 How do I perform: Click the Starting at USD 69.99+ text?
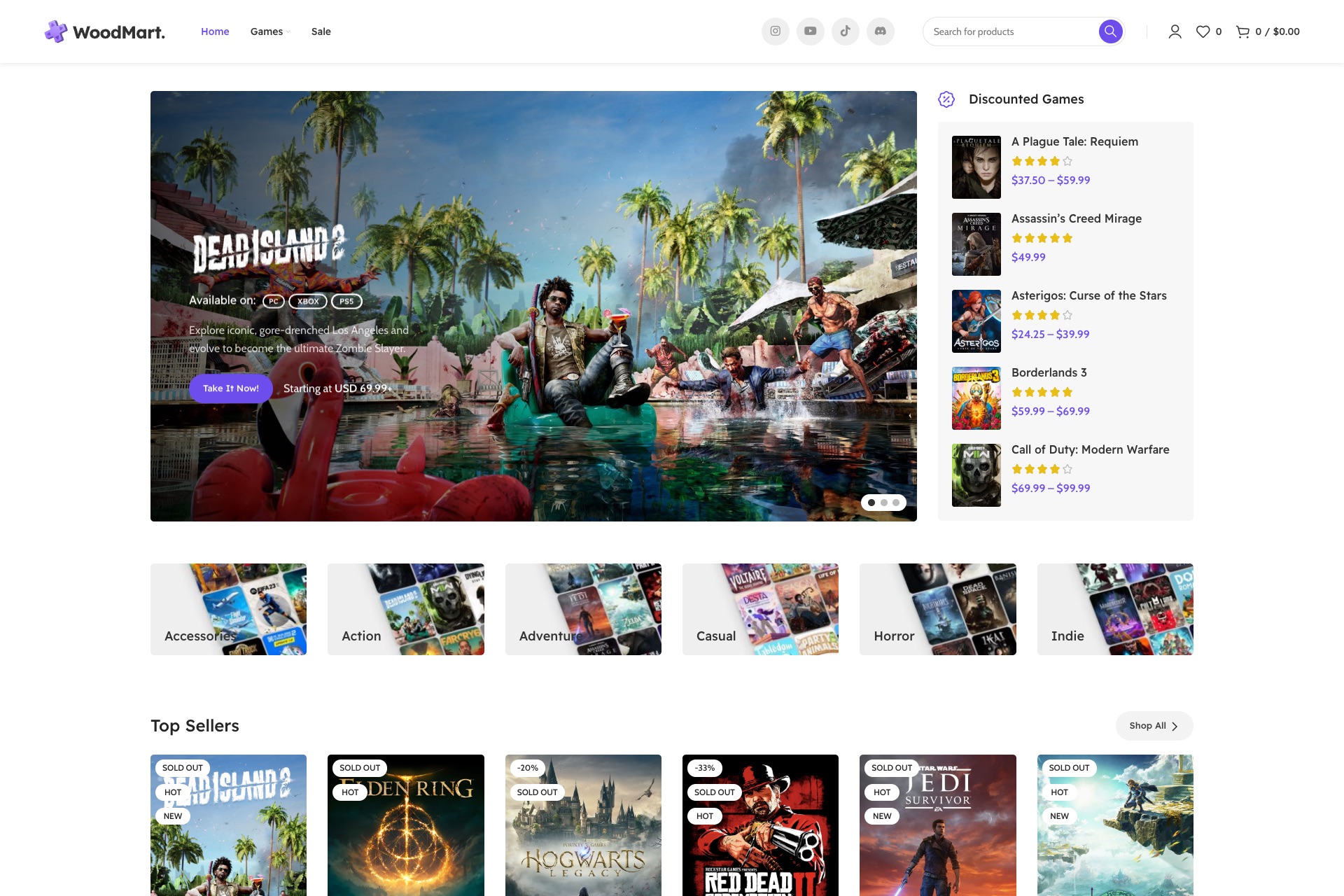click(337, 388)
